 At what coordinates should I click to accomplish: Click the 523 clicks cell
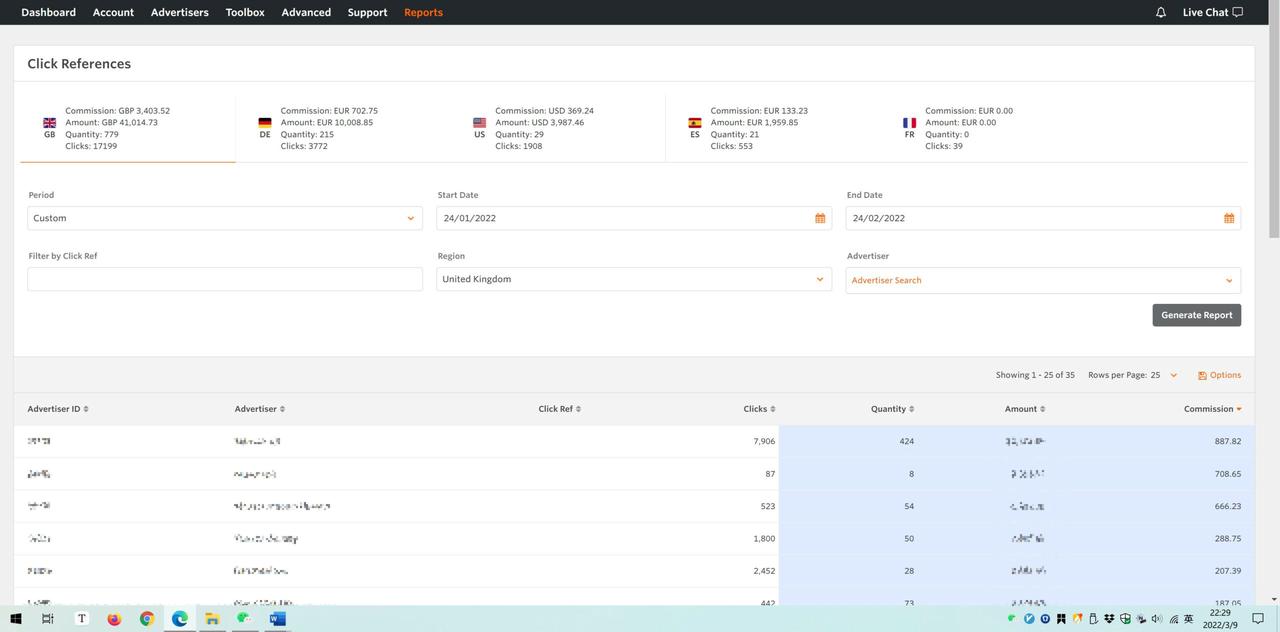point(768,506)
